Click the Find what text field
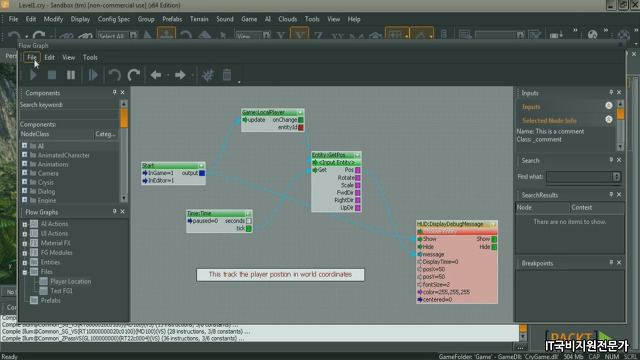This screenshot has height=360, width=640. 580,176
